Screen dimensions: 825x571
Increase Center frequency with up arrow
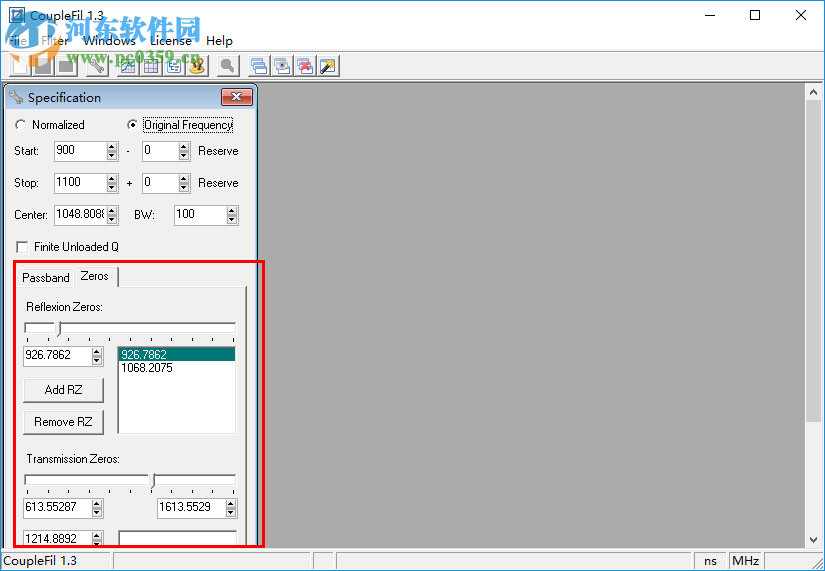pos(112,211)
